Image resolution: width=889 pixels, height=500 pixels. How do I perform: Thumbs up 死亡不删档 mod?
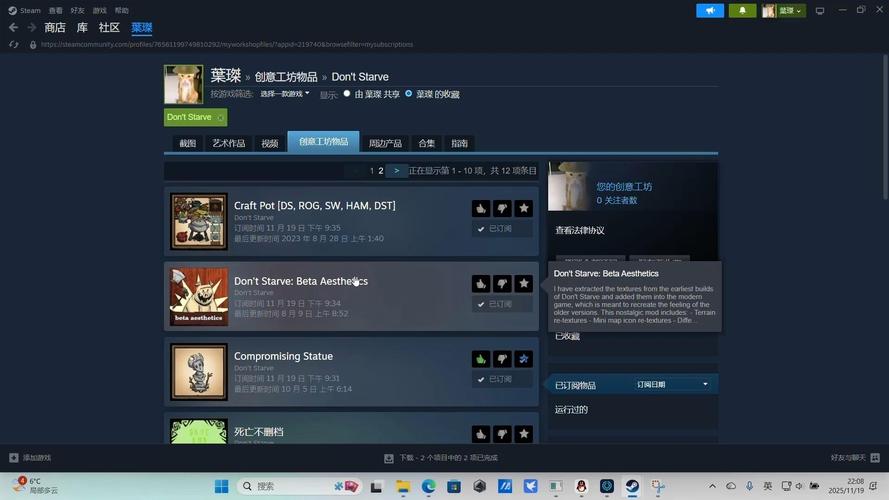(x=481, y=434)
